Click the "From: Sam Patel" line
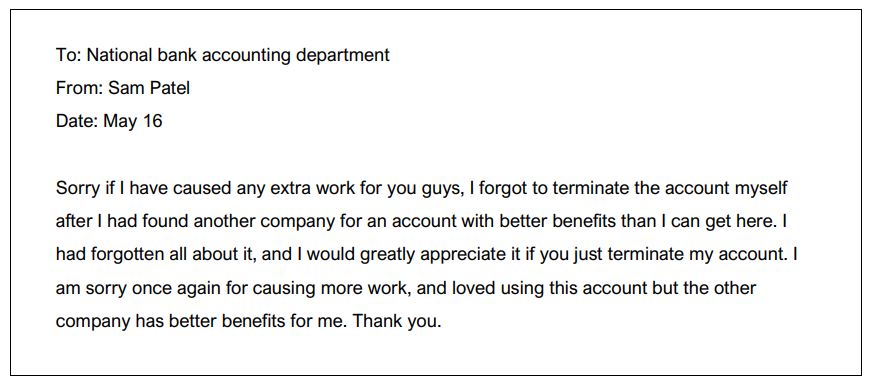The image size is (873, 388). point(122,87)
